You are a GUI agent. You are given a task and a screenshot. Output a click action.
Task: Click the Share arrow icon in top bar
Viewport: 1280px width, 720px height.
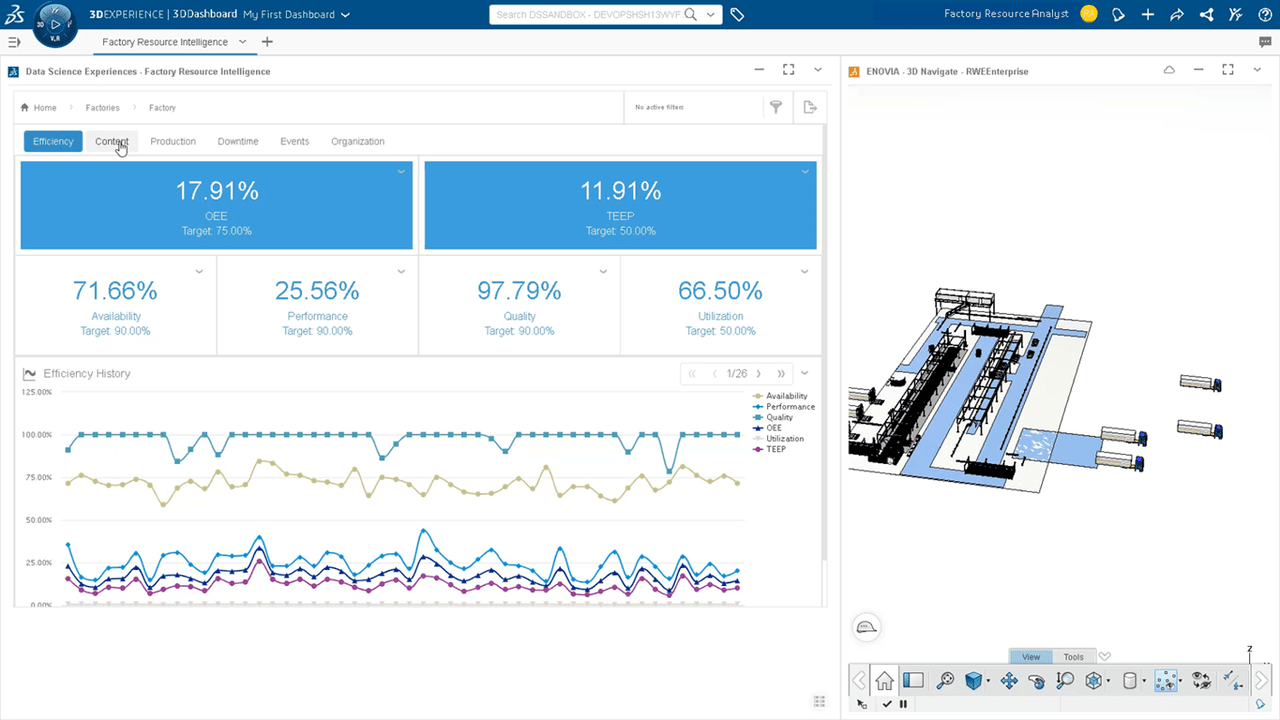click(x=1177, y=15)
